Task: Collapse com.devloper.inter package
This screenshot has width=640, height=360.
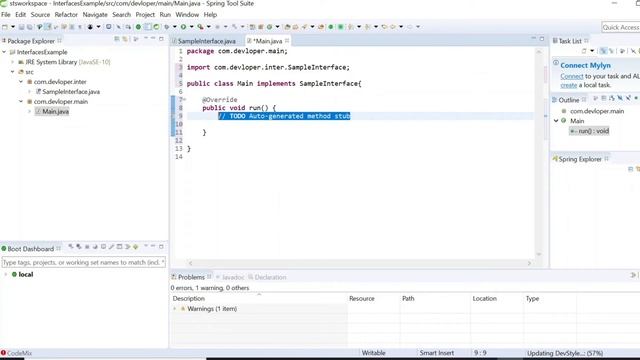Action: [21, 82]
